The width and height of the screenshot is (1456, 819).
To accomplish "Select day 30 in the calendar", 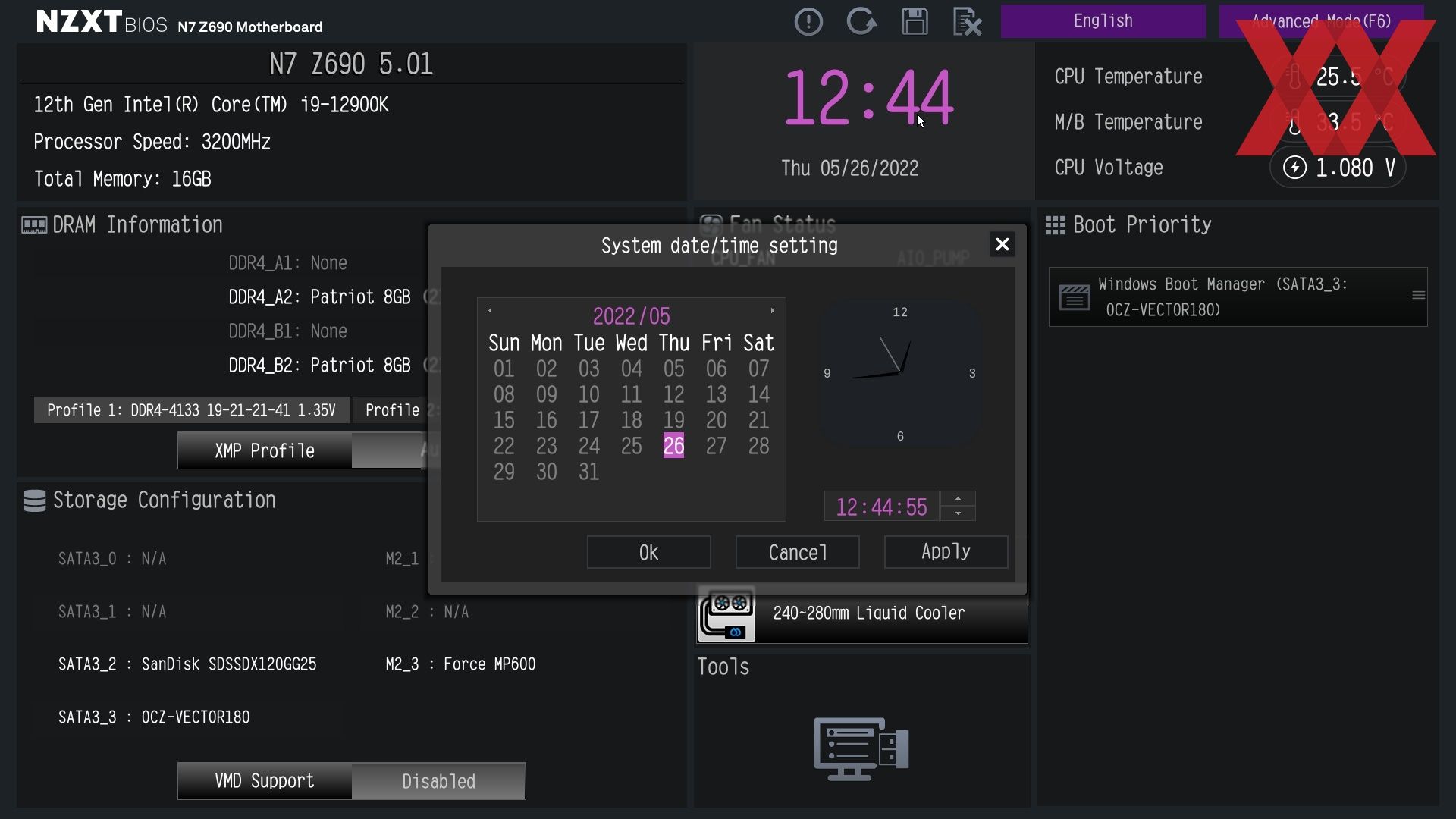I will point(546,472).
